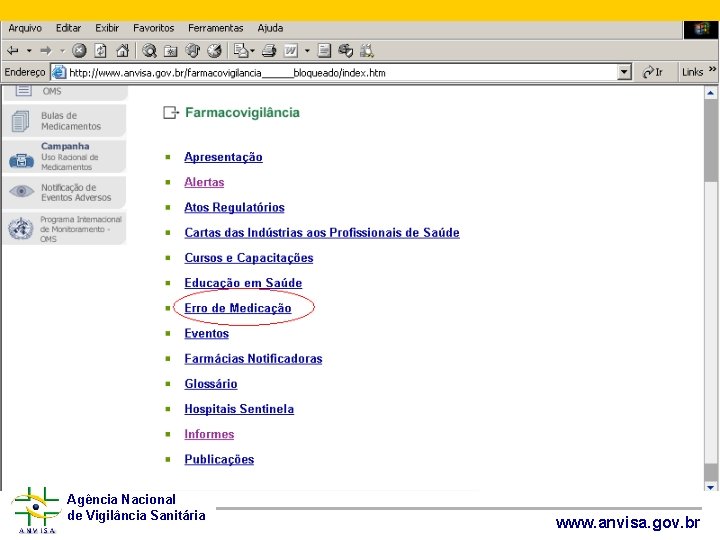Open the Glossário link
The height and width of the screenshot is (540, 720).
click(x=211, y=384)
